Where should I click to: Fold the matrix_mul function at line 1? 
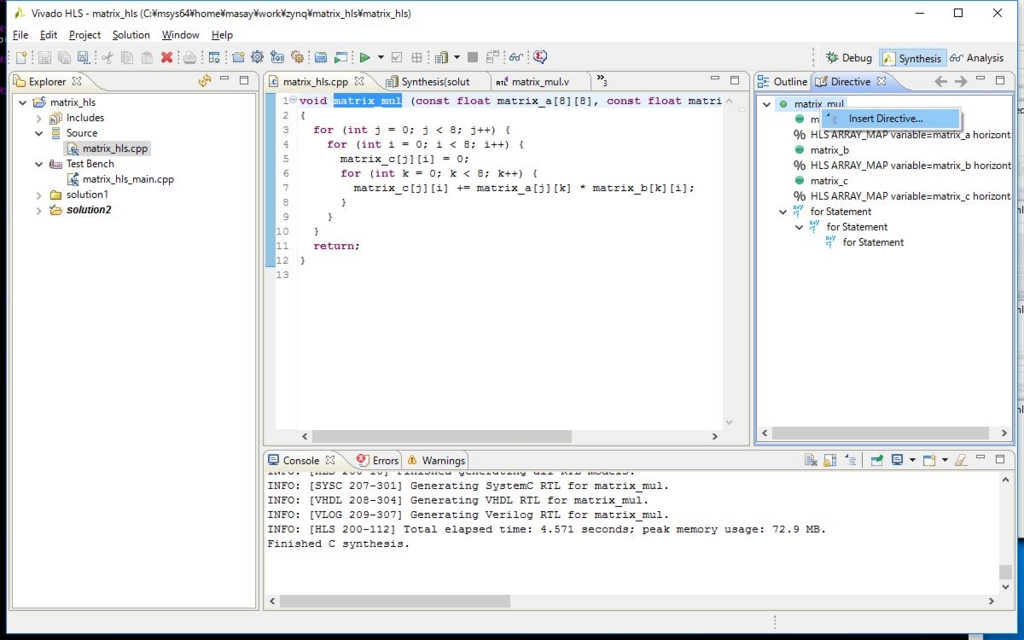click(293, 100)
